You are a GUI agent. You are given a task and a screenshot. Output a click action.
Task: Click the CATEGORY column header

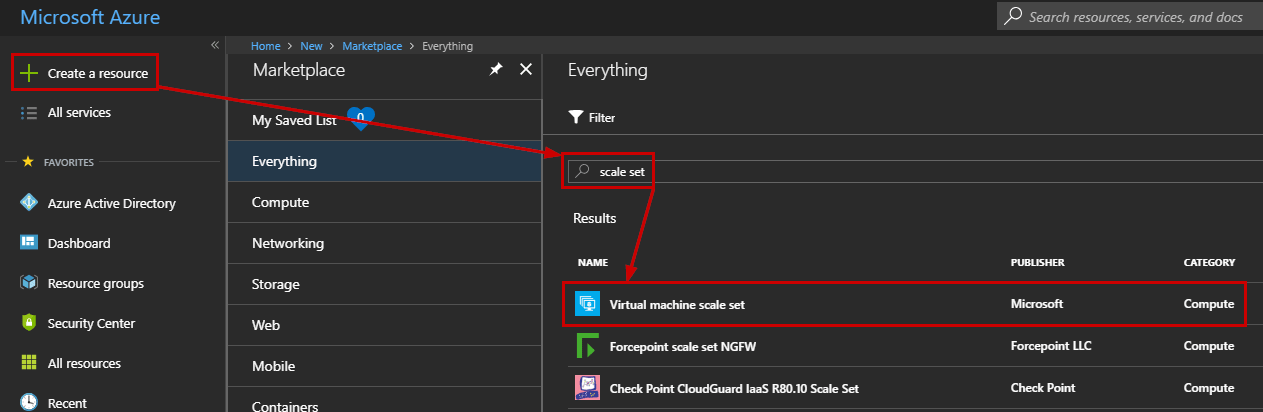point(1209,263)
